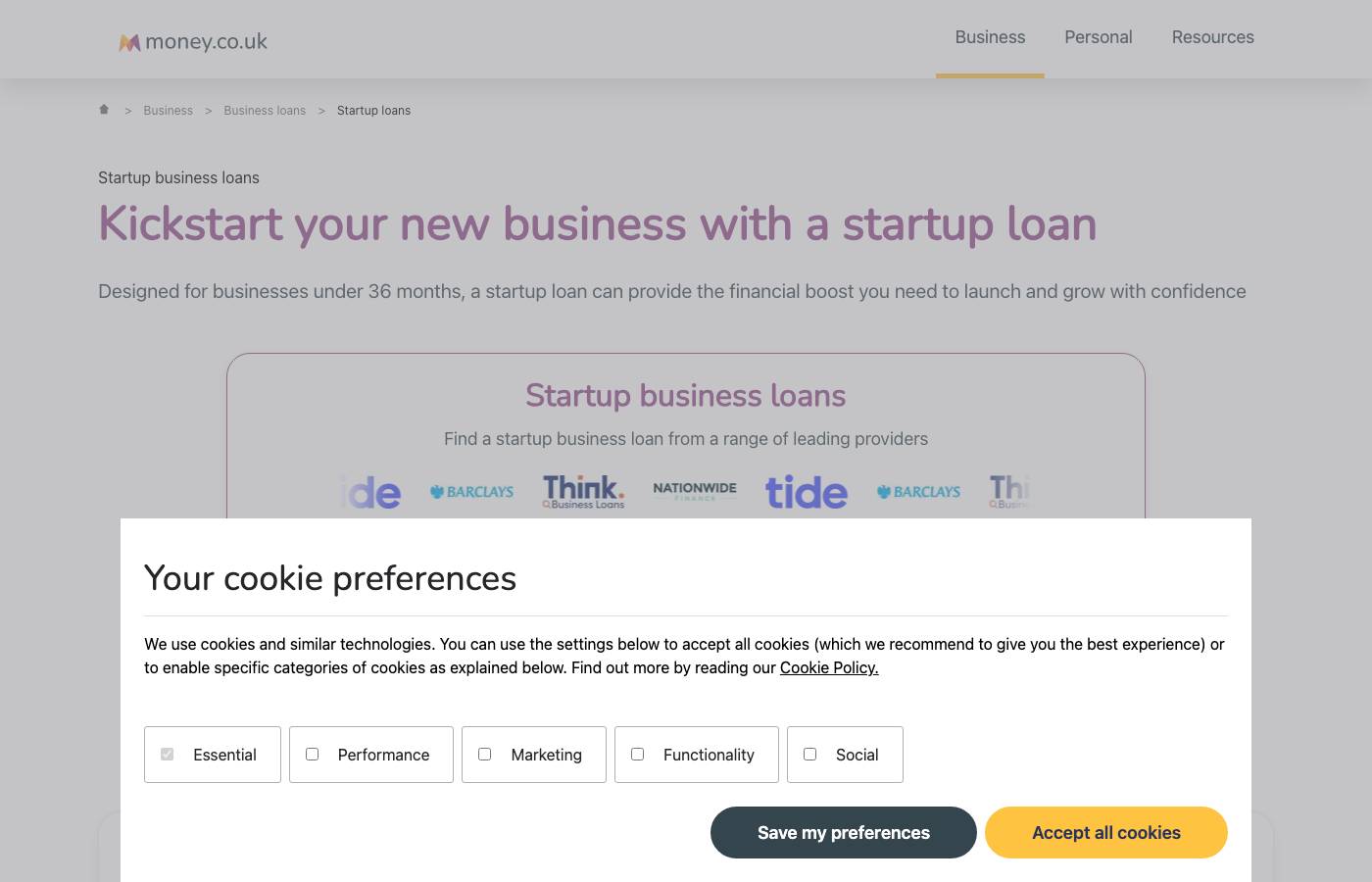Click the home icon in the breadcrumb
Viewport: 1372px width, 882px height.
pyautogui.click(x=104, y=110)
